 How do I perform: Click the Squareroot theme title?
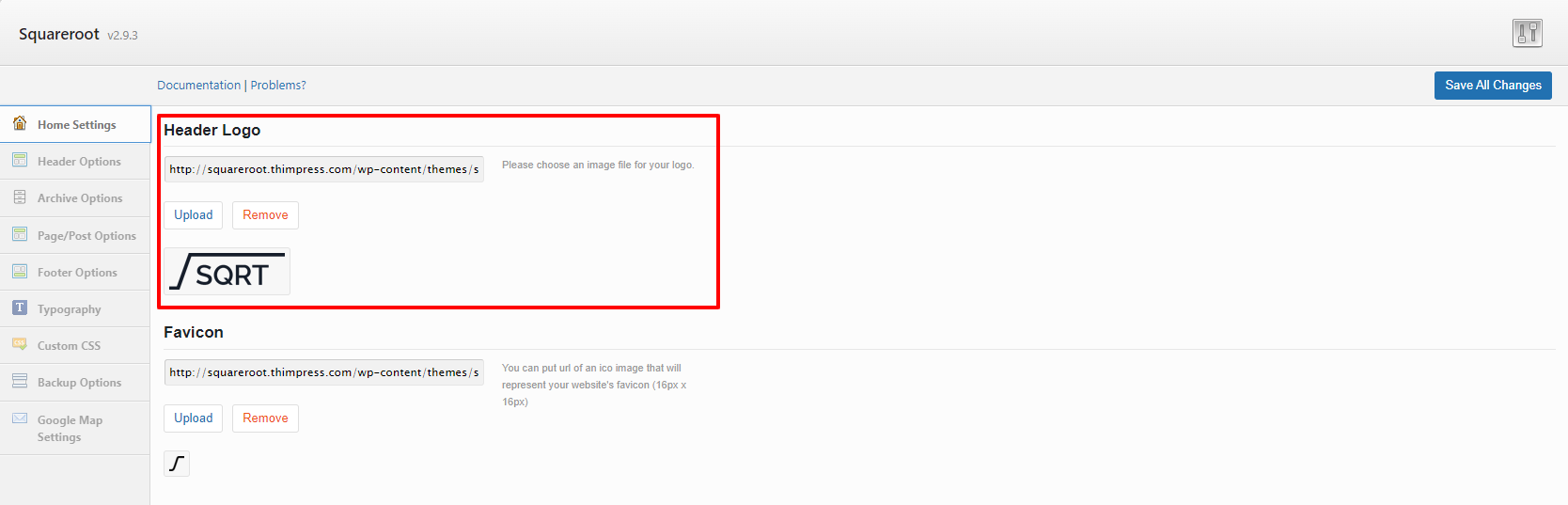[x=59, y=34]
